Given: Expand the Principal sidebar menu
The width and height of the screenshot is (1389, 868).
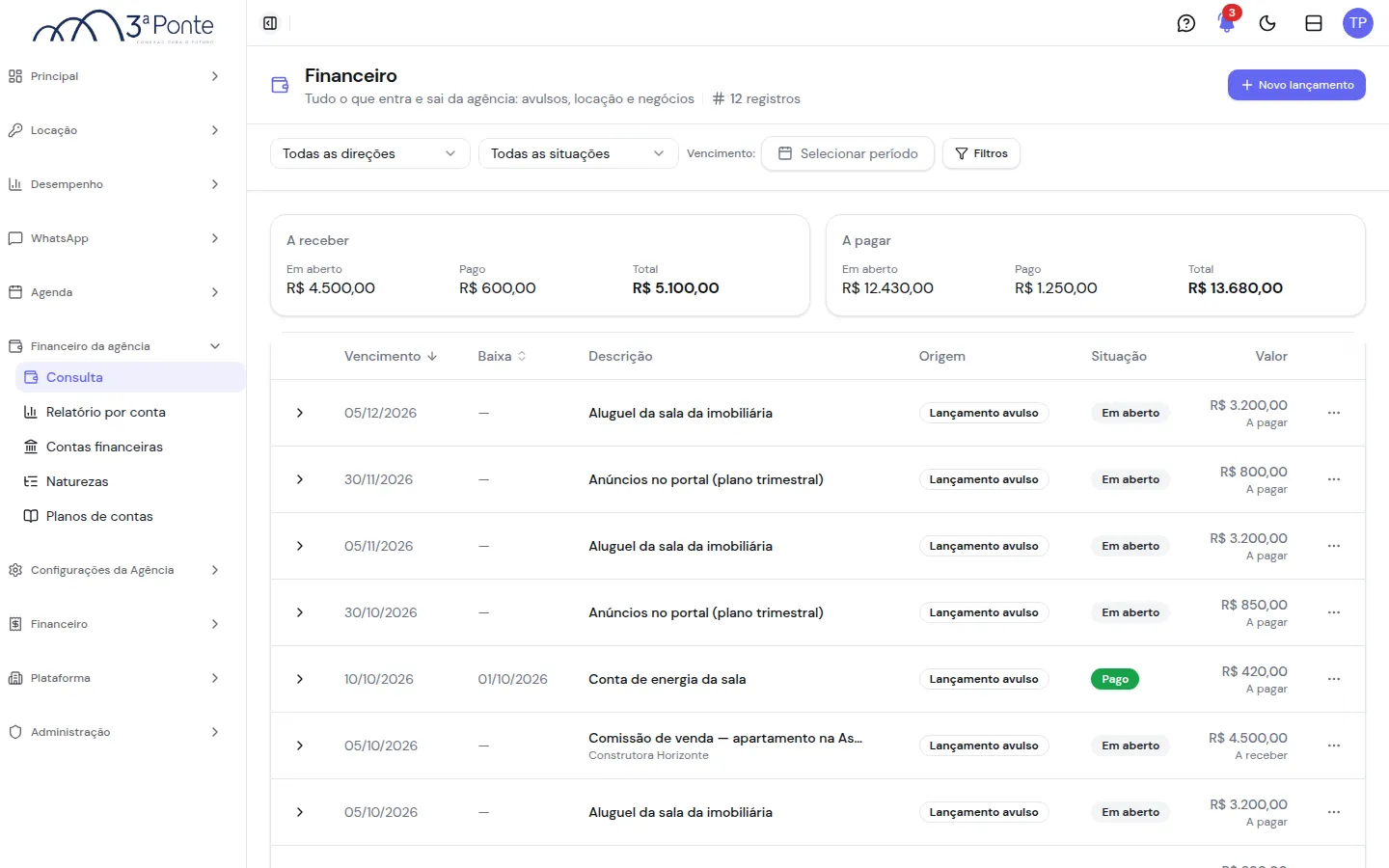Looking at the screenshot, I should click(x=116, y=76).
